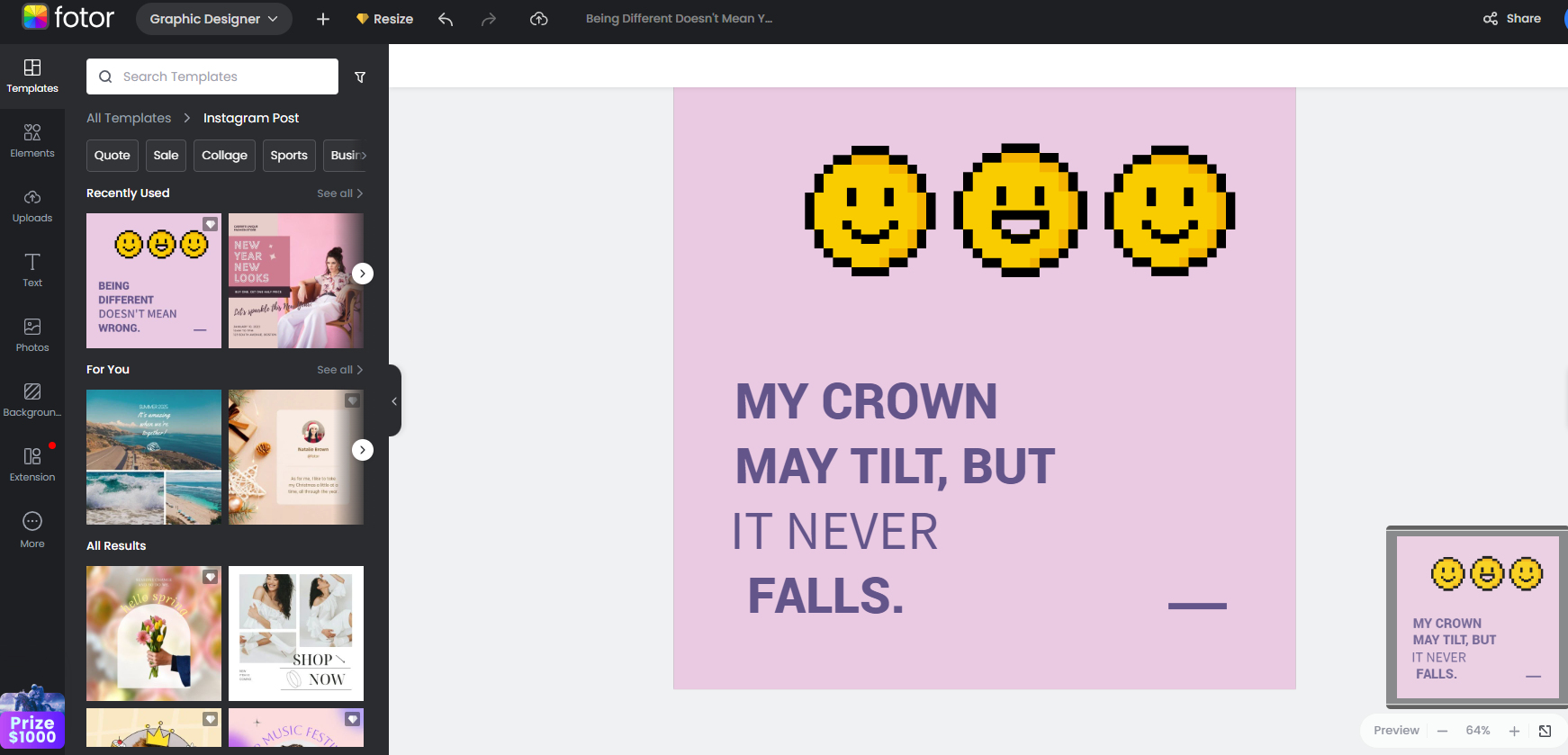Click the page preview thumbnail
This screenshot has width=1568, height=755.
1477,617
